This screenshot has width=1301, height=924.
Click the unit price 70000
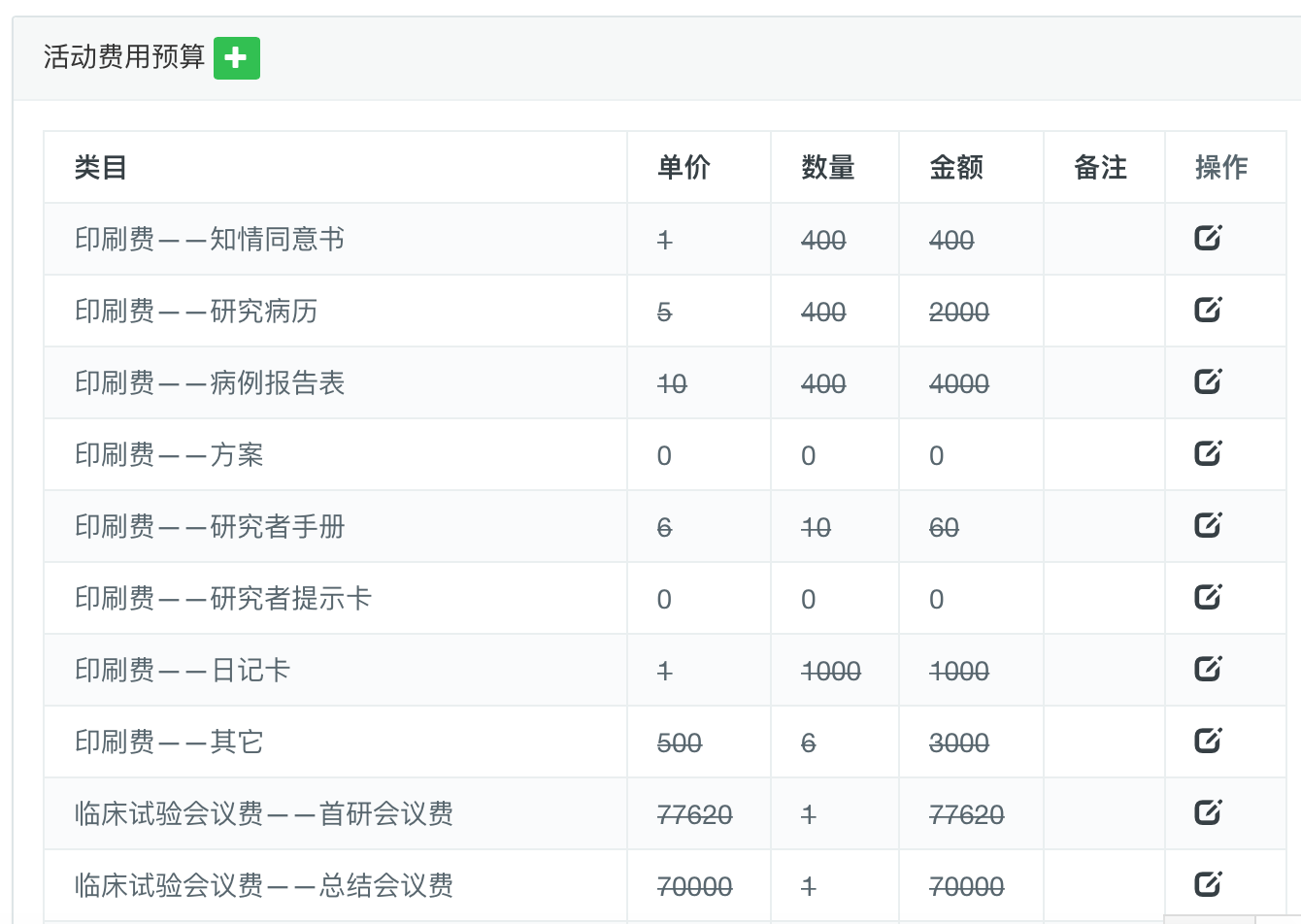click(x=695, y=887)
